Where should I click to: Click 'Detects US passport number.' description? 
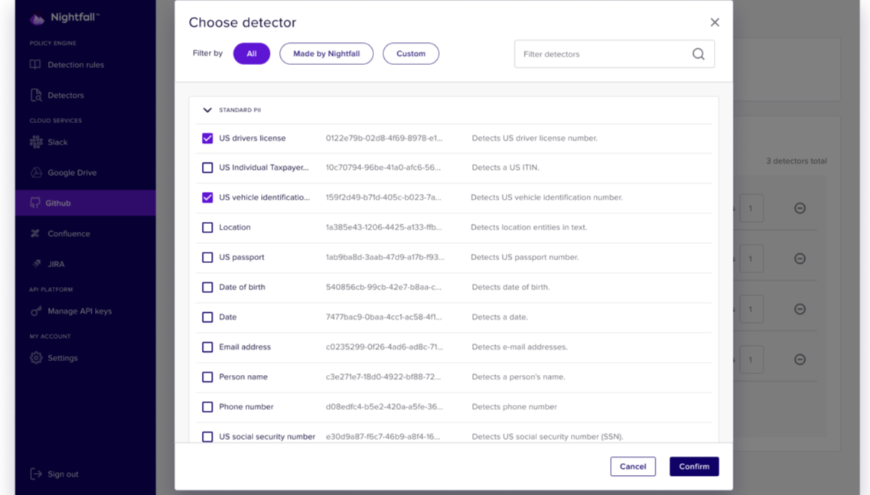(524, 257)
